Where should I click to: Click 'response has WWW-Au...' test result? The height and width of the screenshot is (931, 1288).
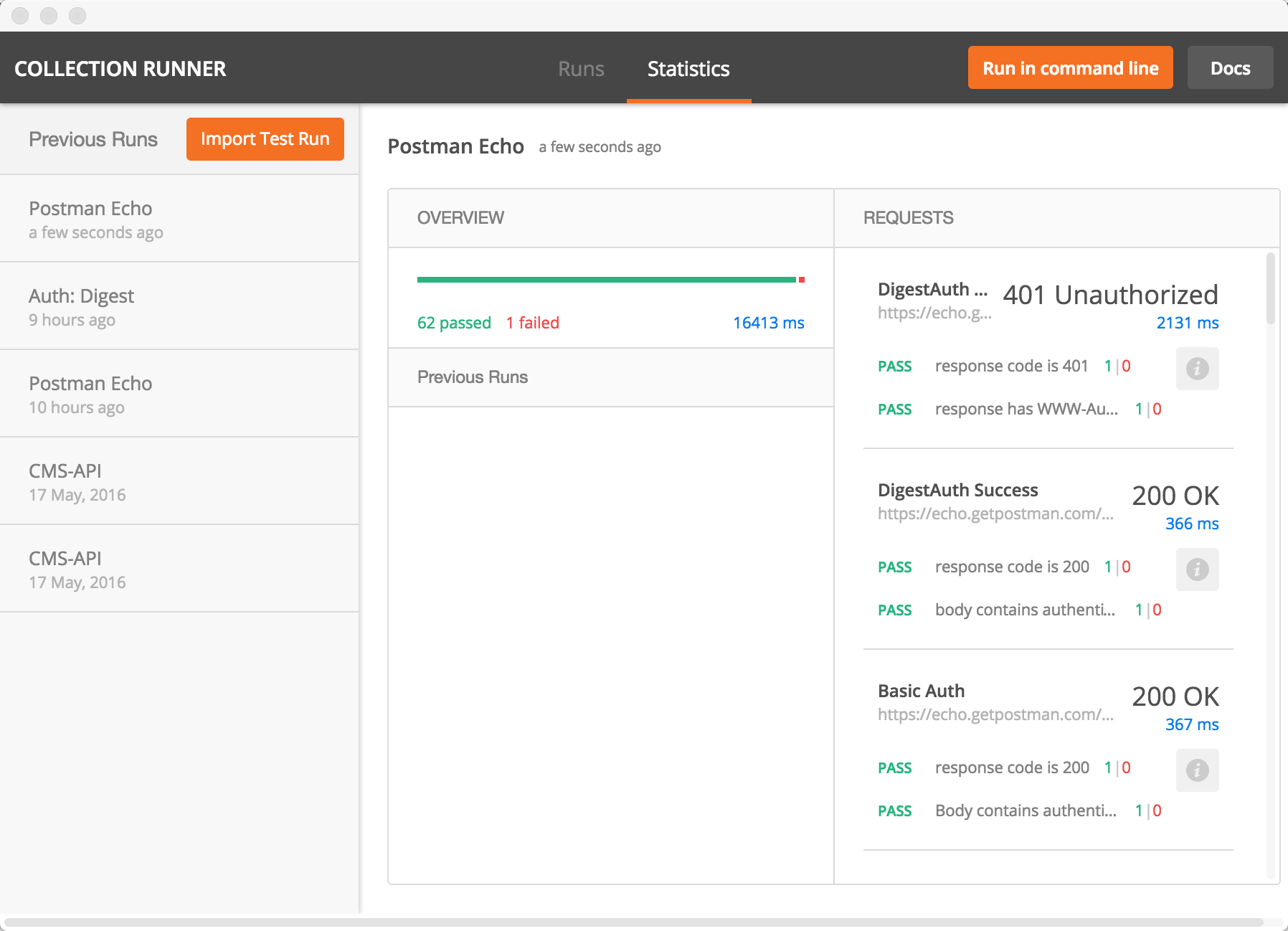(1026, 409)
